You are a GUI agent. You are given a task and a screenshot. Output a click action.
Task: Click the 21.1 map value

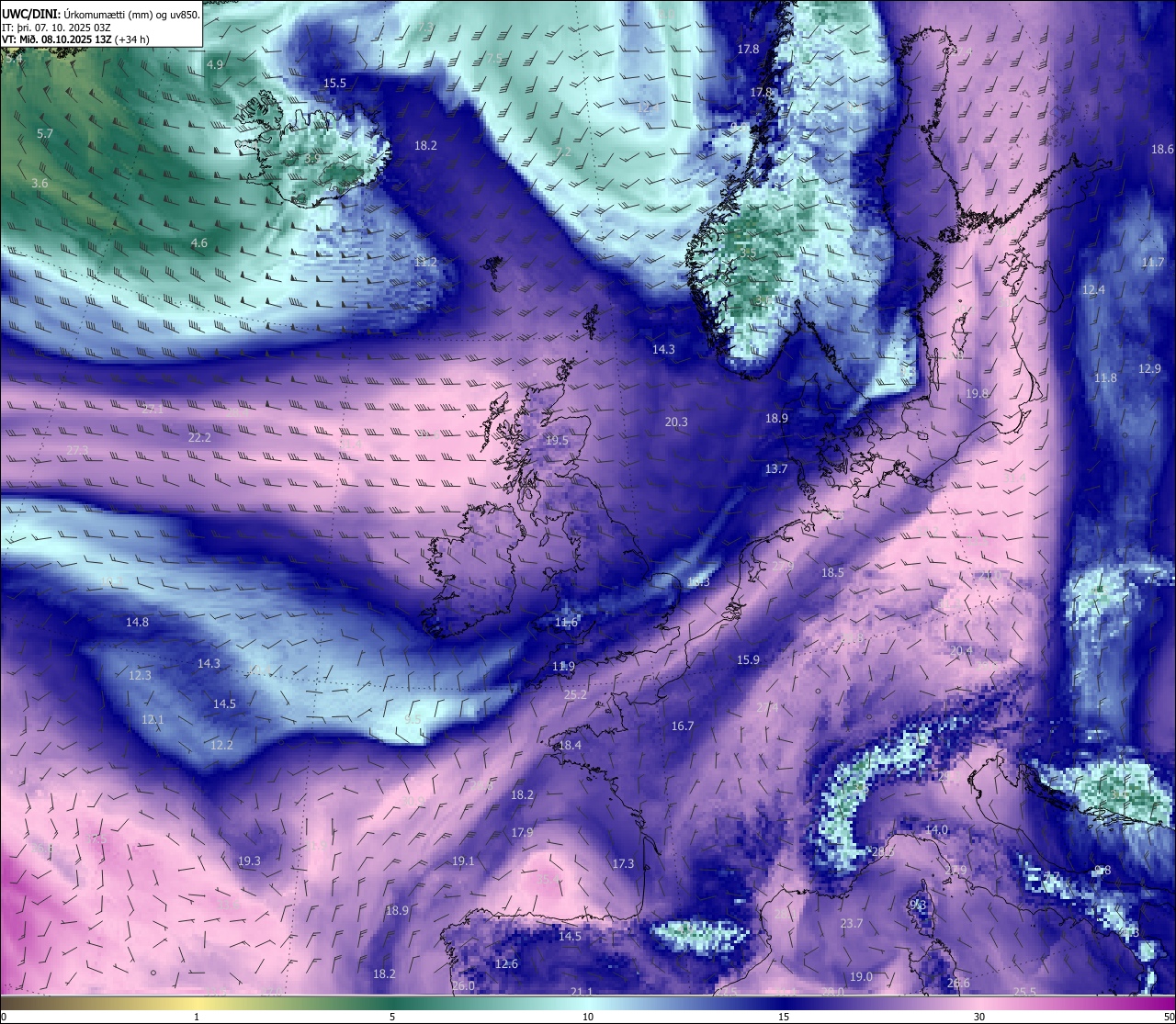coord(581,992)
